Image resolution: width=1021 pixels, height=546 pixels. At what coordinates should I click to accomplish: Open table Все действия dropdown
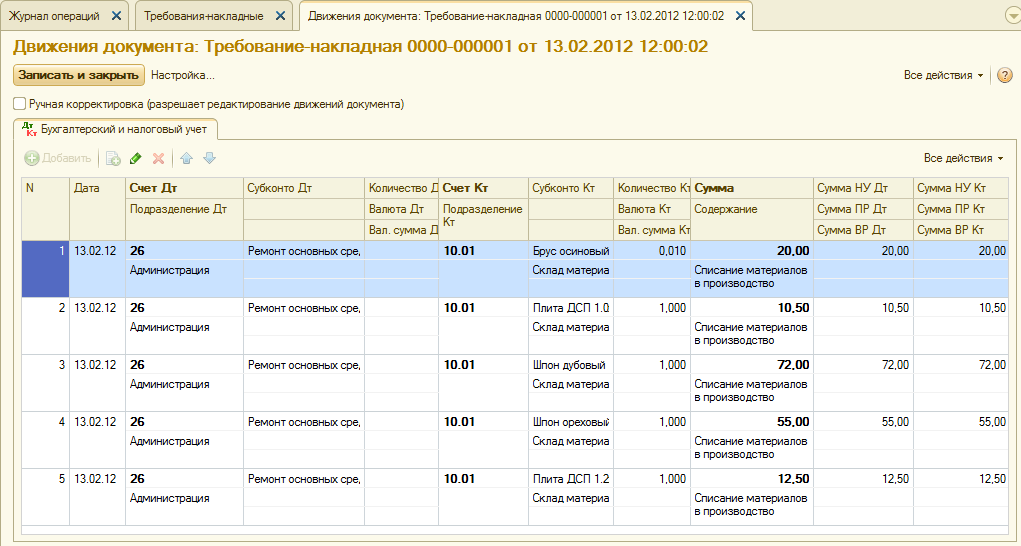tap(964, 158)
